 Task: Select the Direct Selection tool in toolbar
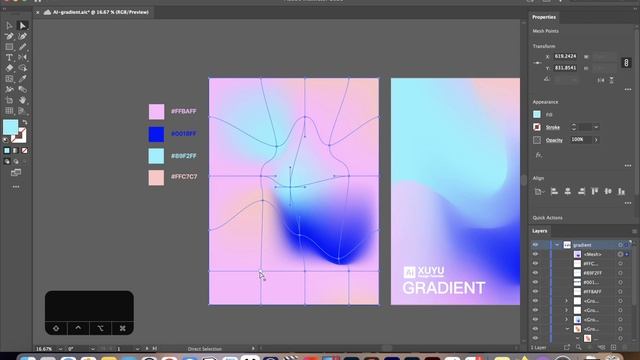22,26
